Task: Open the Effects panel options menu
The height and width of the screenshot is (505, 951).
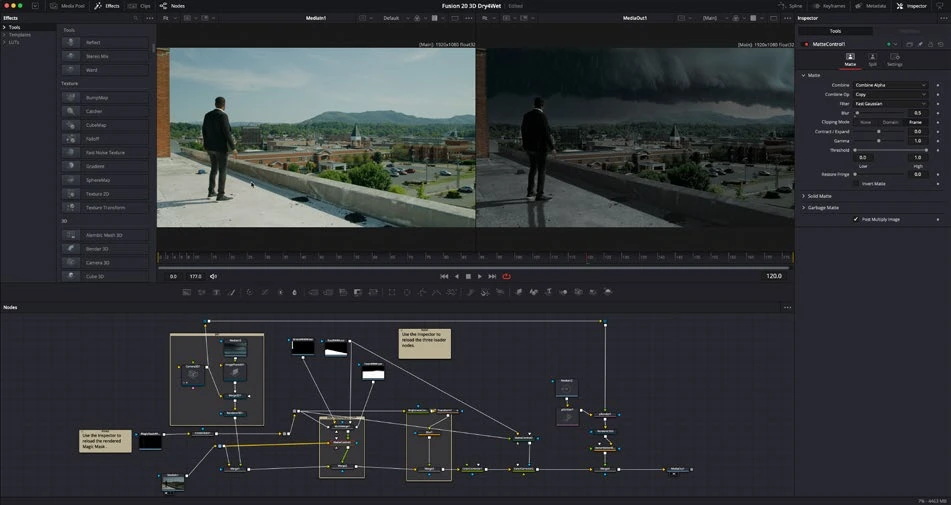Action: pos(150,18)
